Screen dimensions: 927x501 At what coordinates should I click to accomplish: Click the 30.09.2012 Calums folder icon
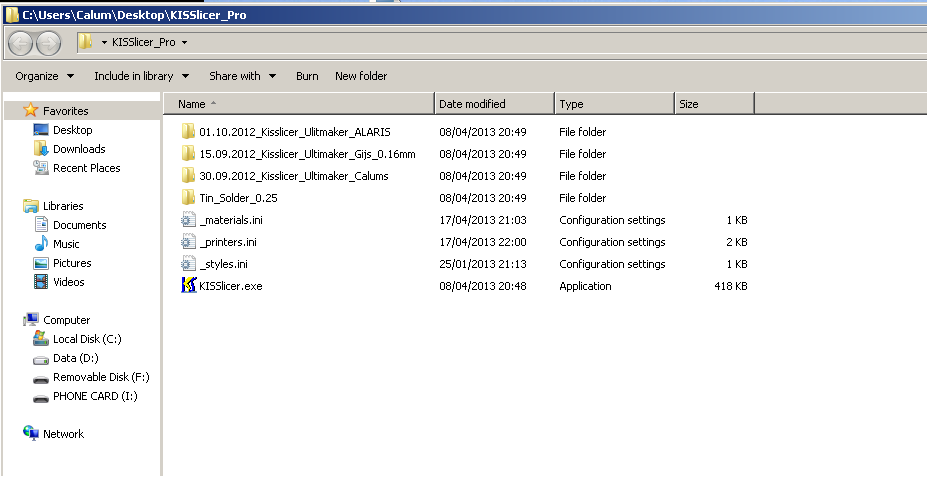click(x=189, y=176)
